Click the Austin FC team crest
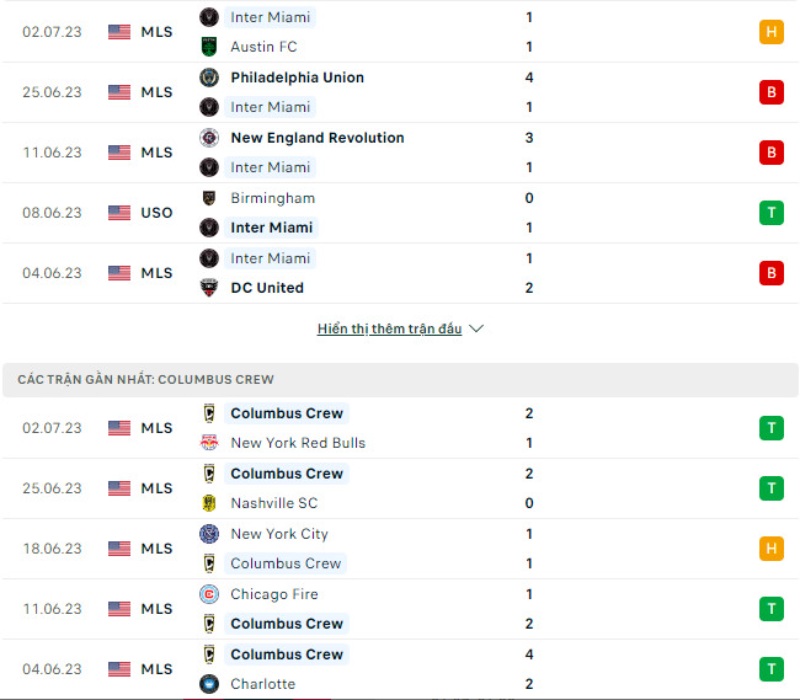 209,46
